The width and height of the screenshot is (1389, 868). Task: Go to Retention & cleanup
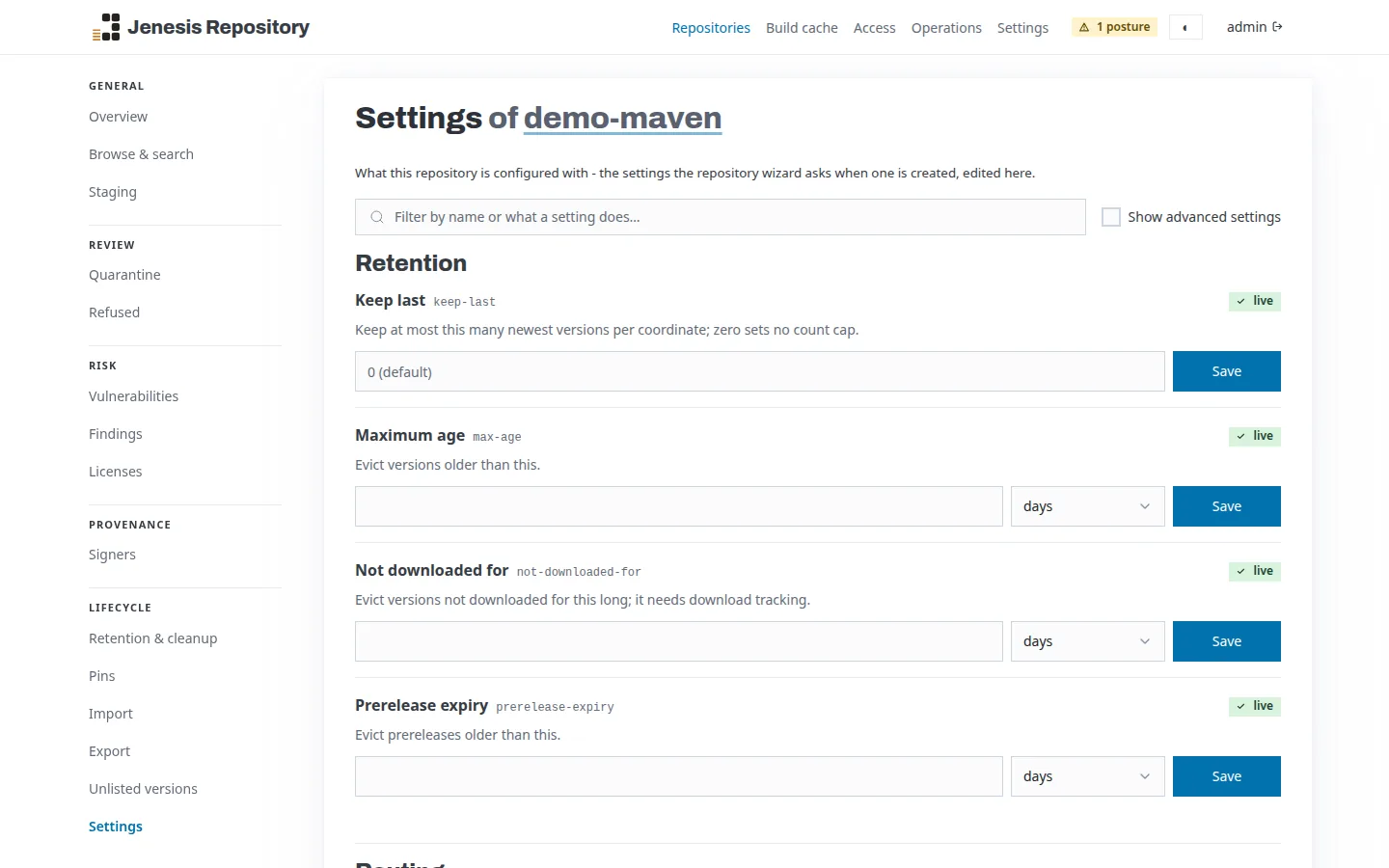click(152, 638)
